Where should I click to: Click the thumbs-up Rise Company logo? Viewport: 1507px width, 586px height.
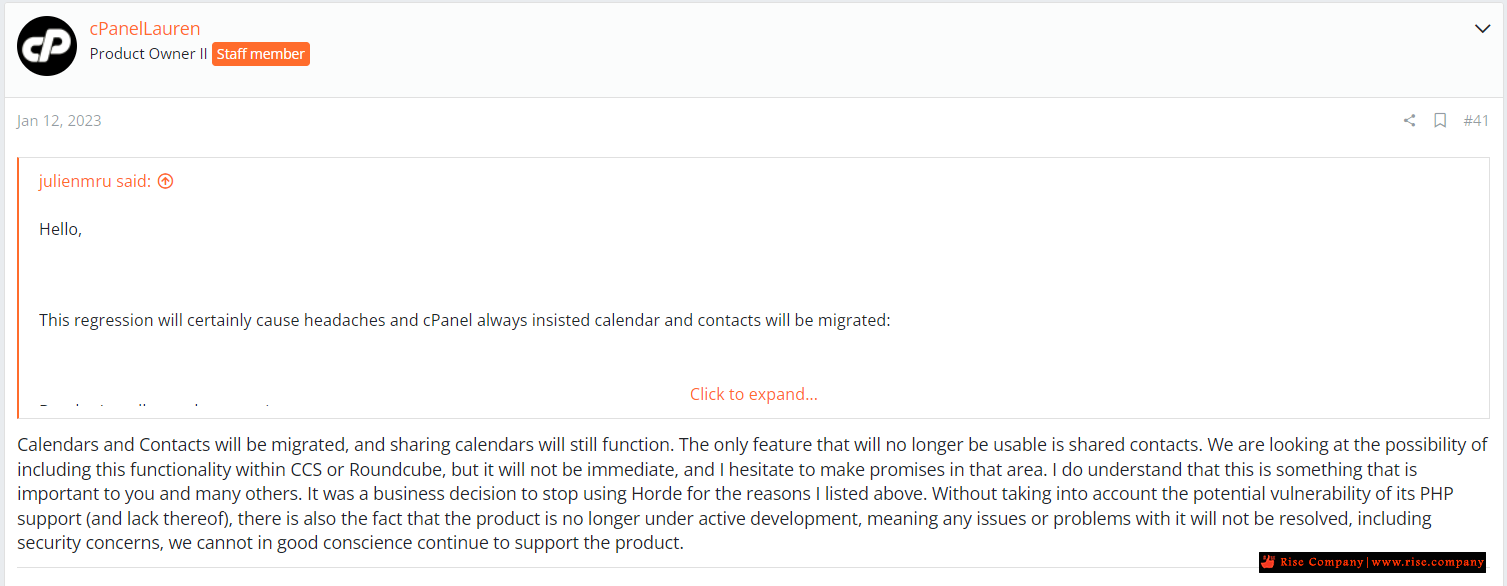coord(1268,562)
